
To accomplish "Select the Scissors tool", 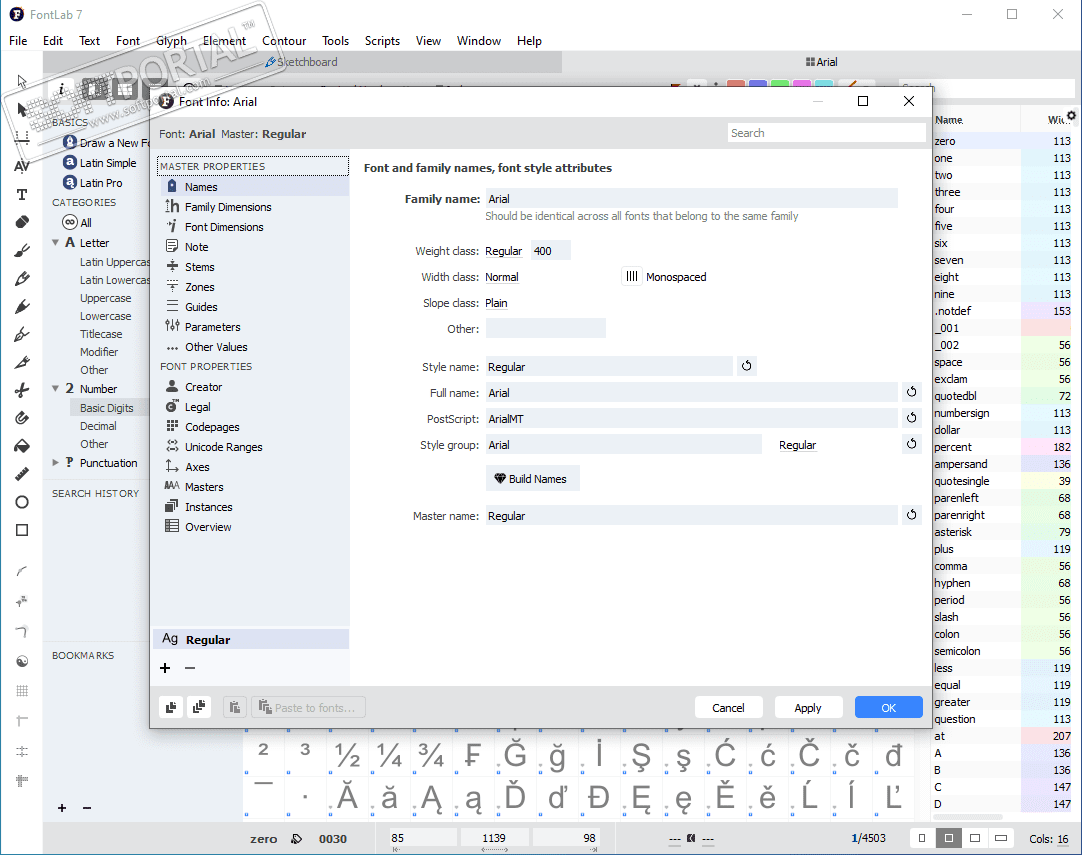I will point(21,390).
